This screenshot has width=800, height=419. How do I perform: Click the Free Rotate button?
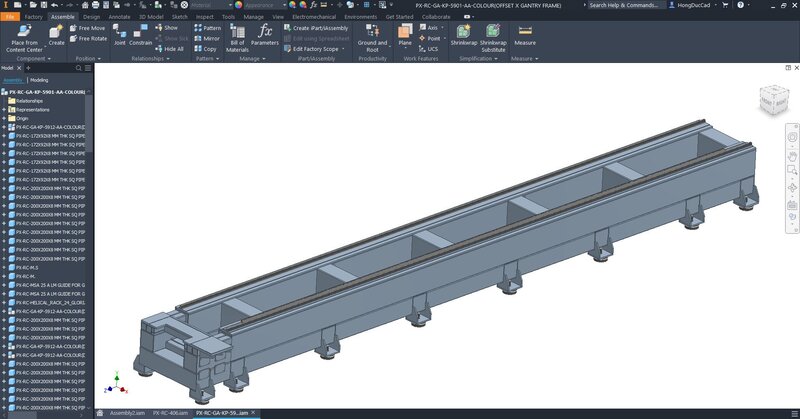coord(92,38)
